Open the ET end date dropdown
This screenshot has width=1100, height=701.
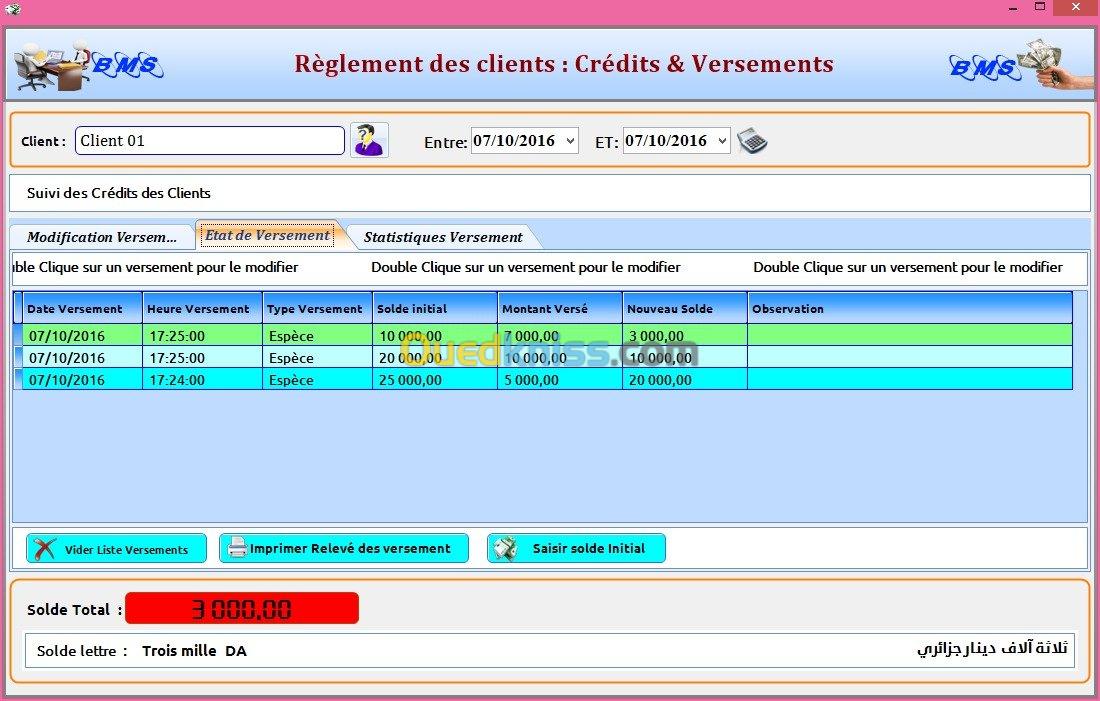[x=722, y=141]
